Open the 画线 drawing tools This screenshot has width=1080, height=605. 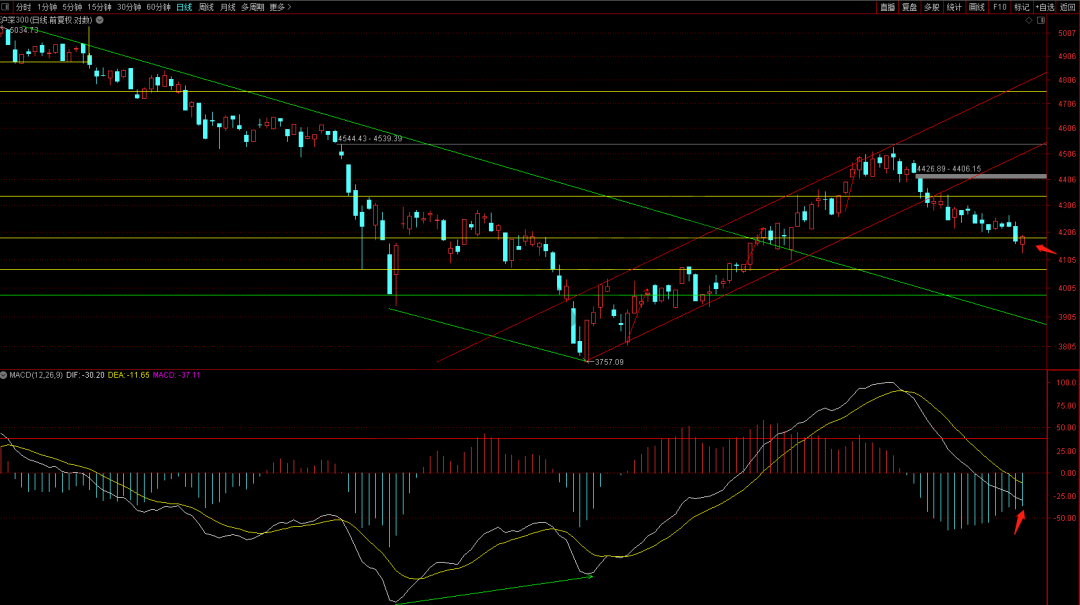[x=977, y=7]
